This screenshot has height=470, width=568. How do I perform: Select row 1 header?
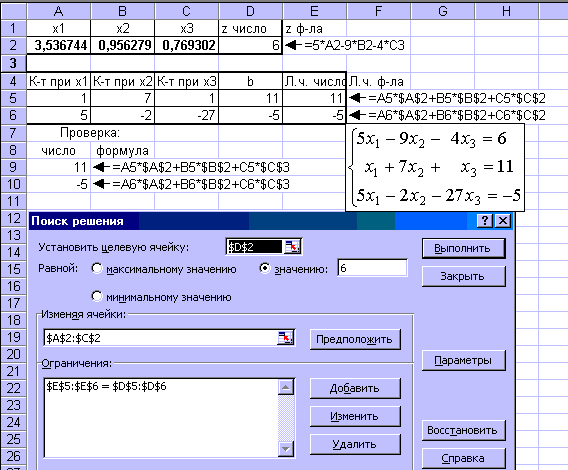tap(13, 28)
